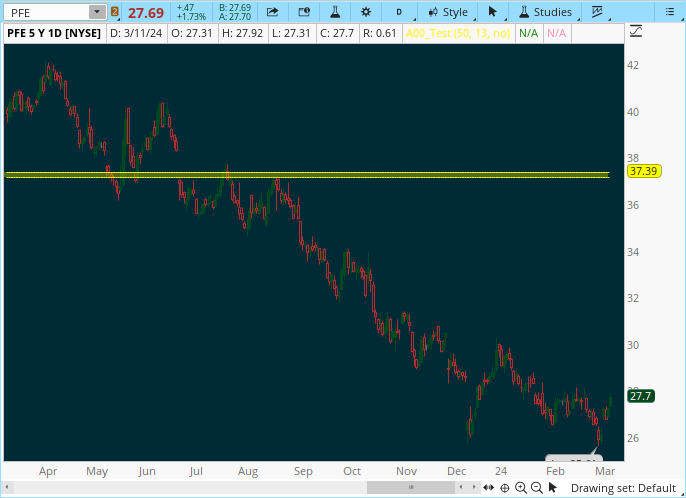
Task: Click the H: 27.92 high value
Action: [242, 33]
